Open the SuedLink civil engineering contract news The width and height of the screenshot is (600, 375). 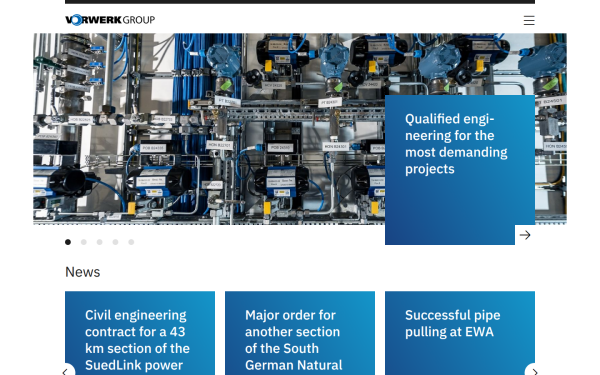click(x=140, y=333)
